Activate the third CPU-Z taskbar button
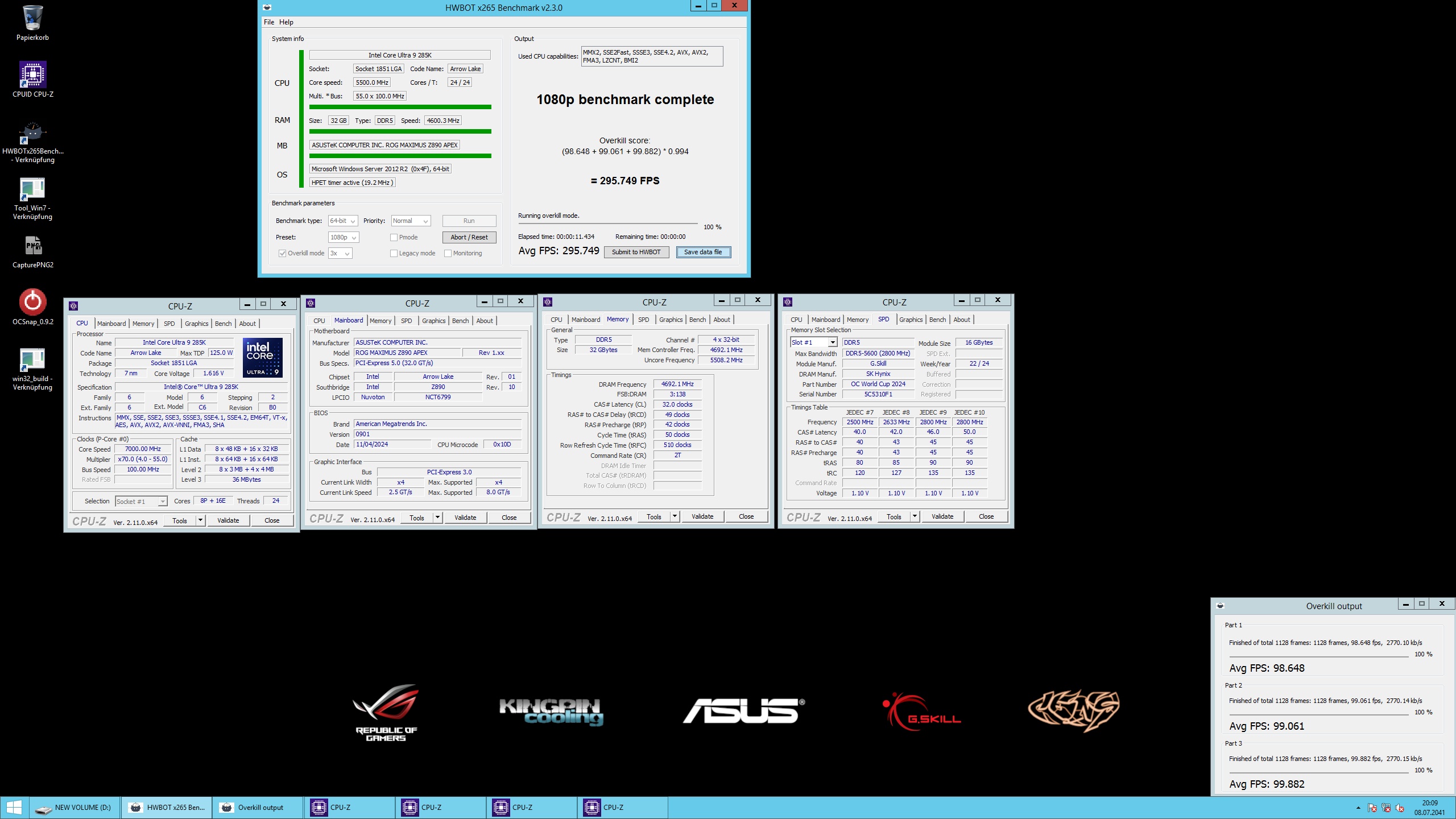1456x819 pixels. click(530, 807)
